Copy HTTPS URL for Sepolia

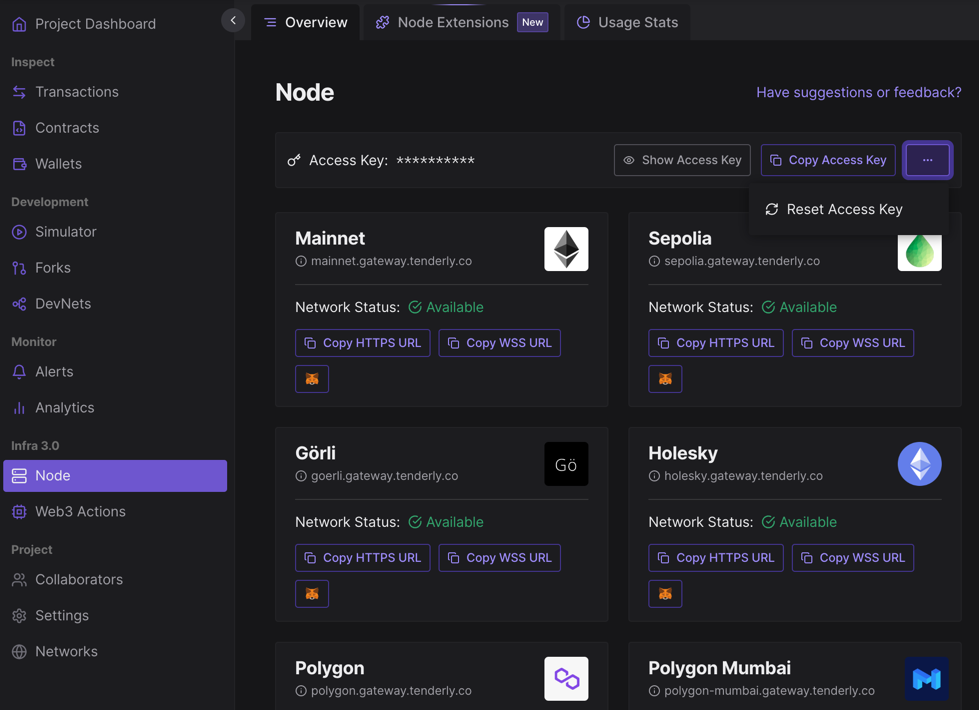pos(716,343)
